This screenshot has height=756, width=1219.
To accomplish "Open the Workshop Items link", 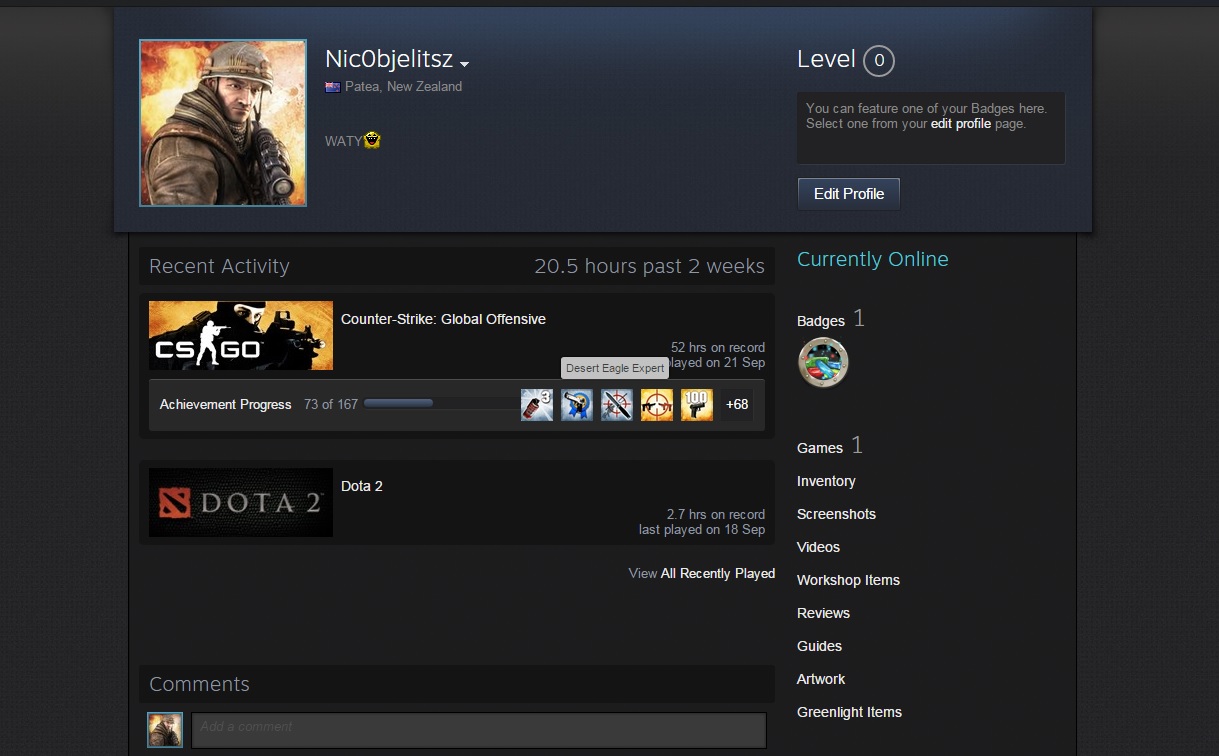I will pyautogui.click(x=848, y=580).
